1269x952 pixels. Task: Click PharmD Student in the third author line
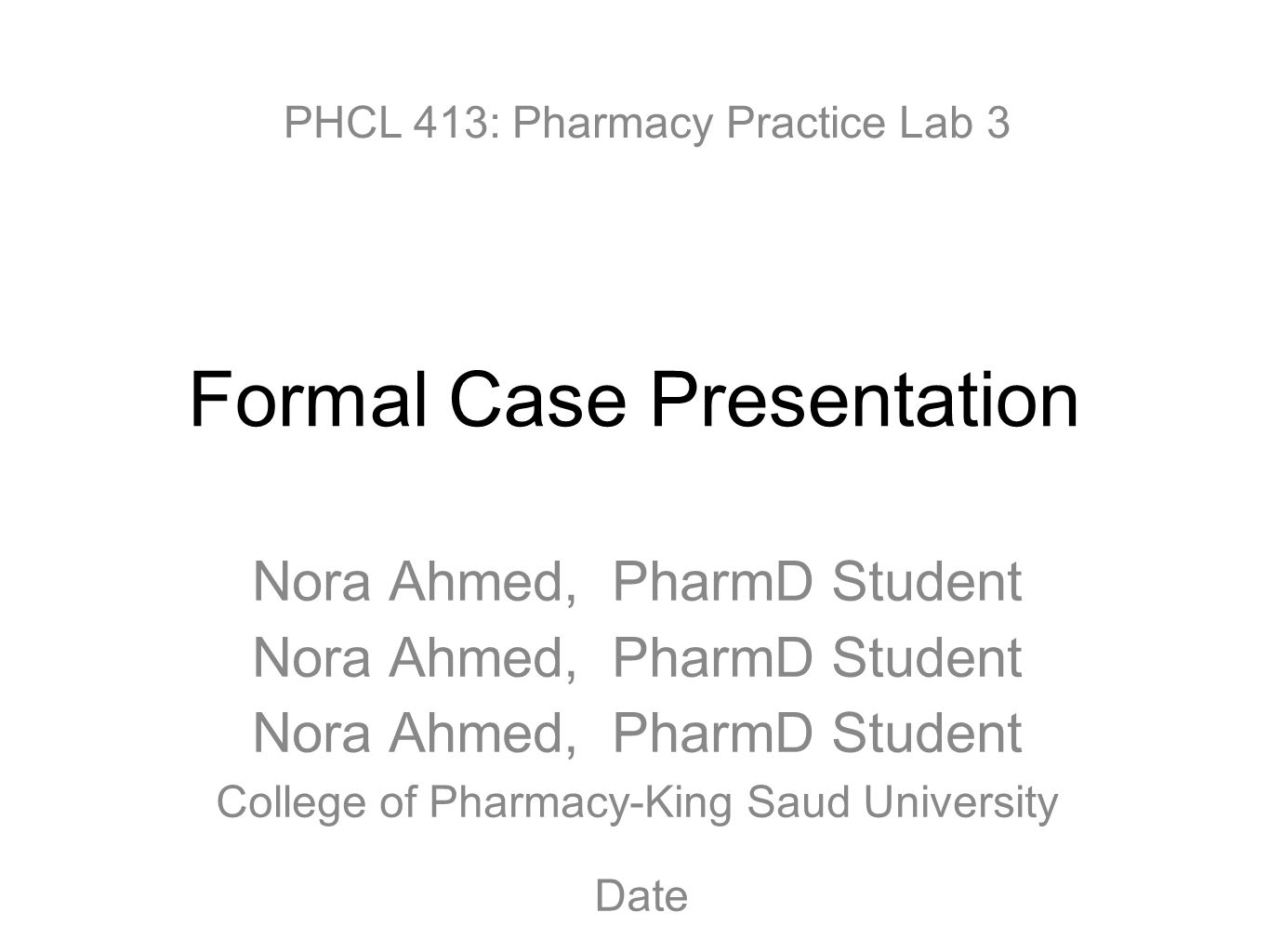pos(817,732)
